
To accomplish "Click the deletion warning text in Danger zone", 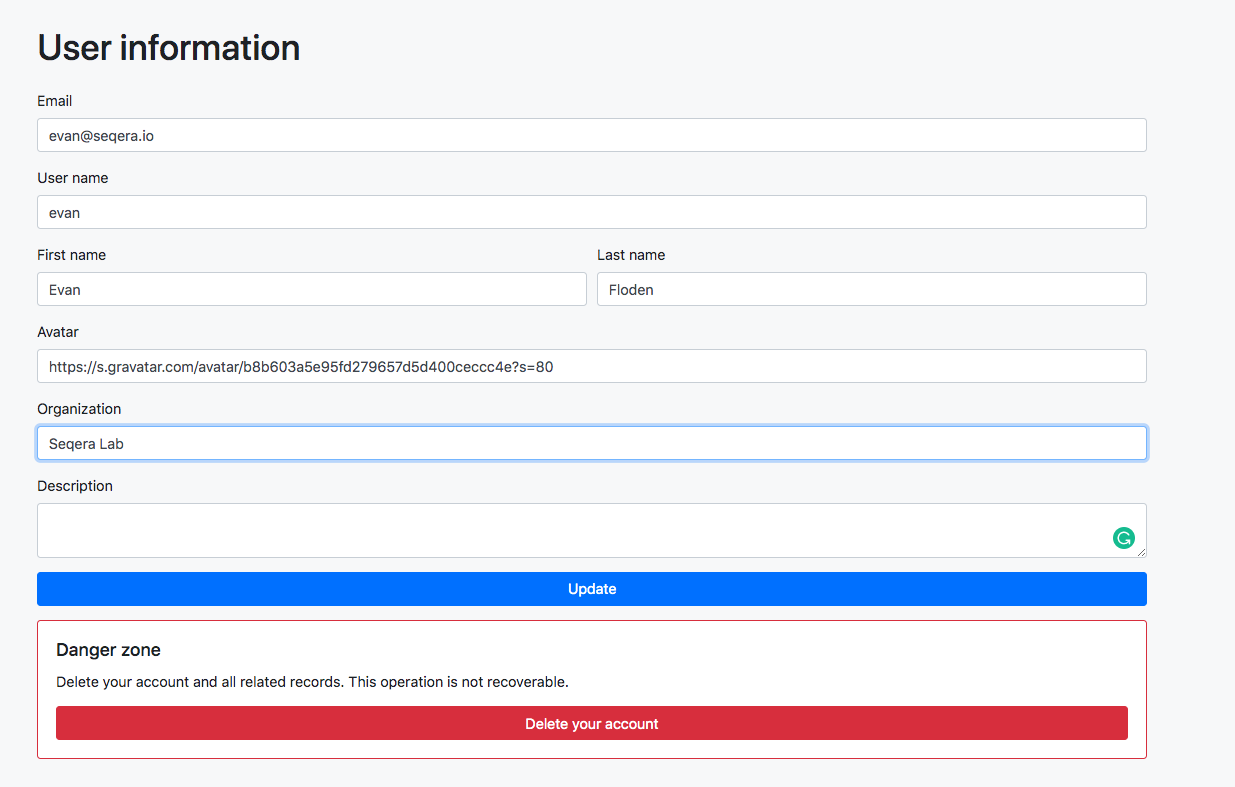I will 312,681.
